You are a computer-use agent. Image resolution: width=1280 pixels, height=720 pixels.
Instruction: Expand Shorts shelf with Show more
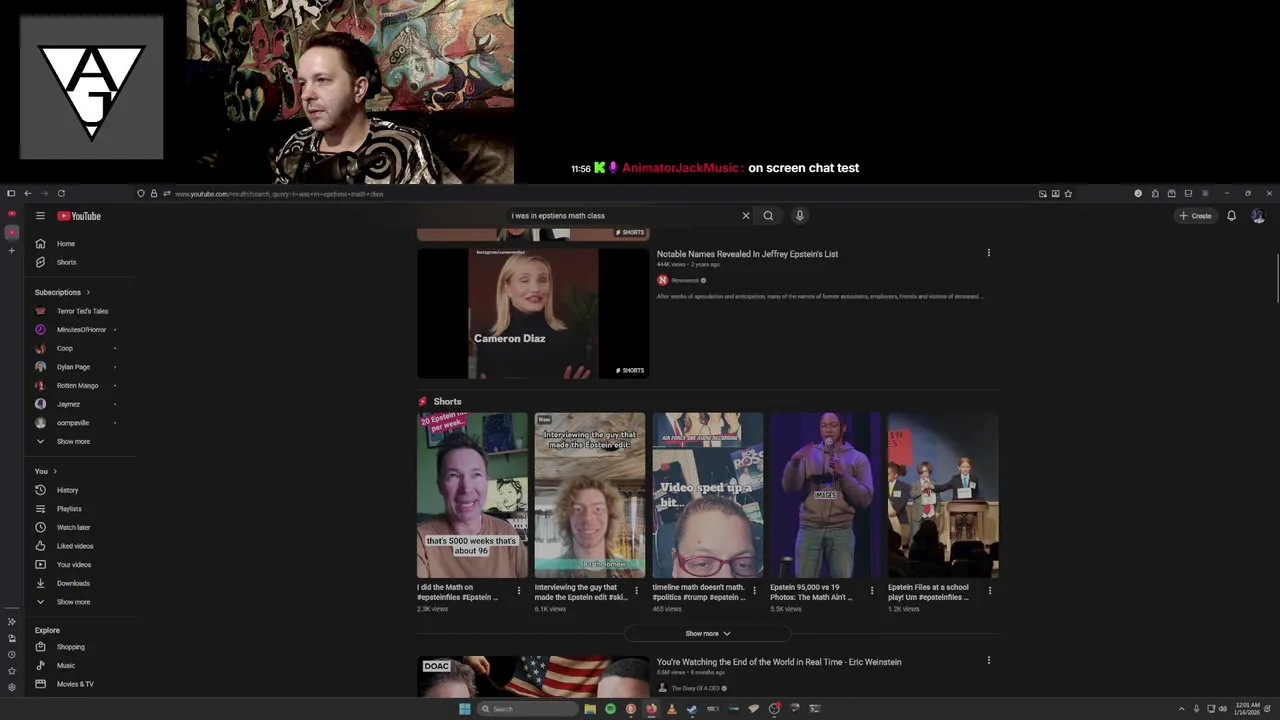pyautogui.click(x=708, y=633)
